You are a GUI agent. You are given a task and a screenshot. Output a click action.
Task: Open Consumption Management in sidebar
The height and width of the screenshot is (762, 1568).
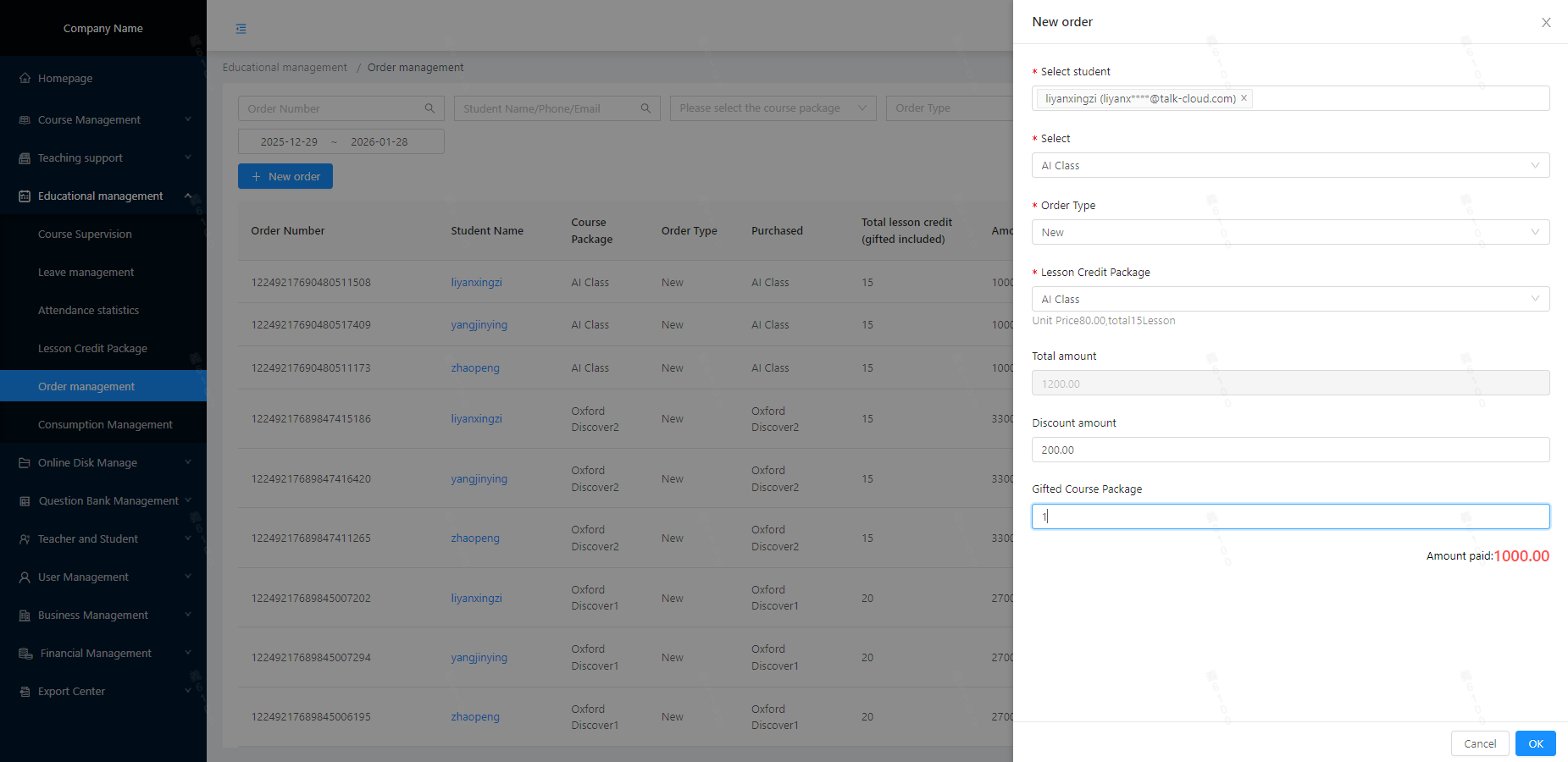point(105,425)
